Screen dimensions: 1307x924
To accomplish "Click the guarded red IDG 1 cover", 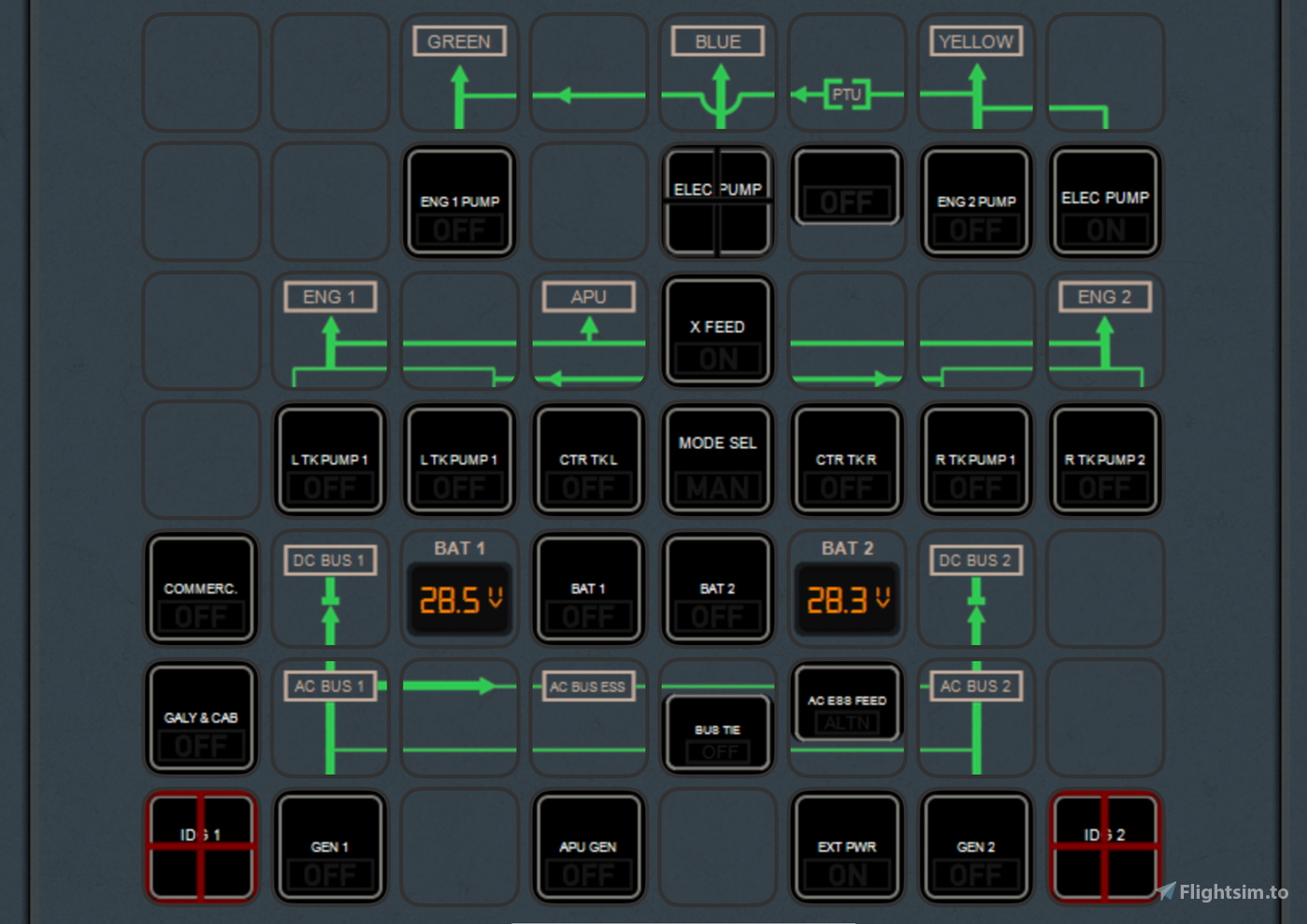I will (201, 847).
